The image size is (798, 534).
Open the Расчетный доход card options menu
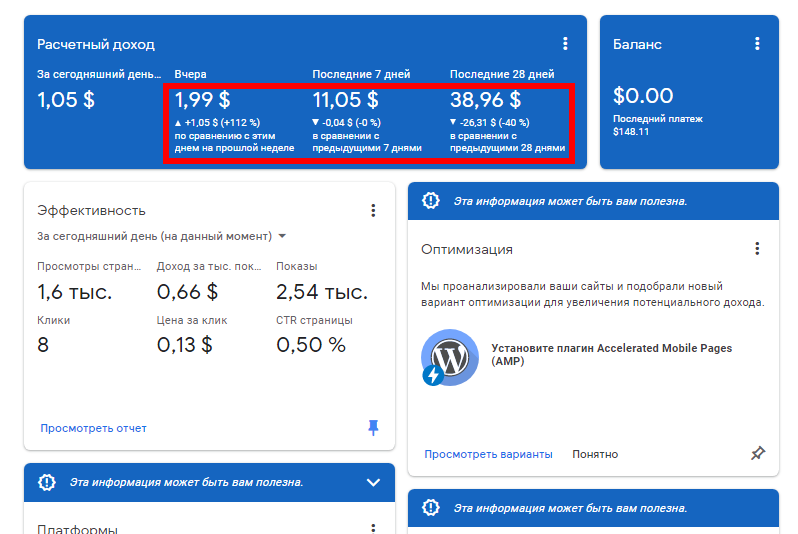pos(565,44)
